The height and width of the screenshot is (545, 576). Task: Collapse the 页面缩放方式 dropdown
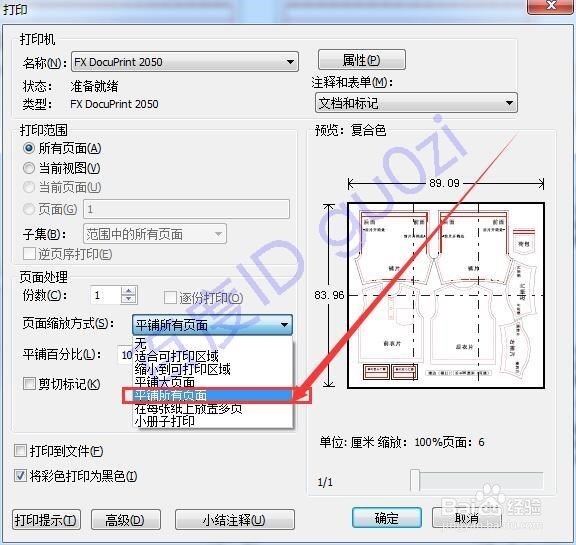tap(212, 325)
